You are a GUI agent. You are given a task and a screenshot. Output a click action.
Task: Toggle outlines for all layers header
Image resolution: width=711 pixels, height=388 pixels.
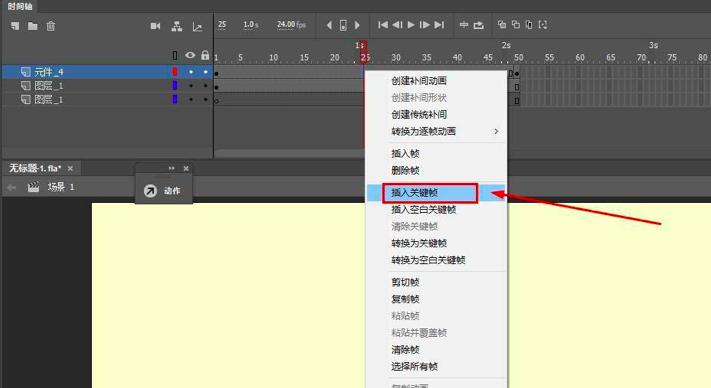point(175,55)
